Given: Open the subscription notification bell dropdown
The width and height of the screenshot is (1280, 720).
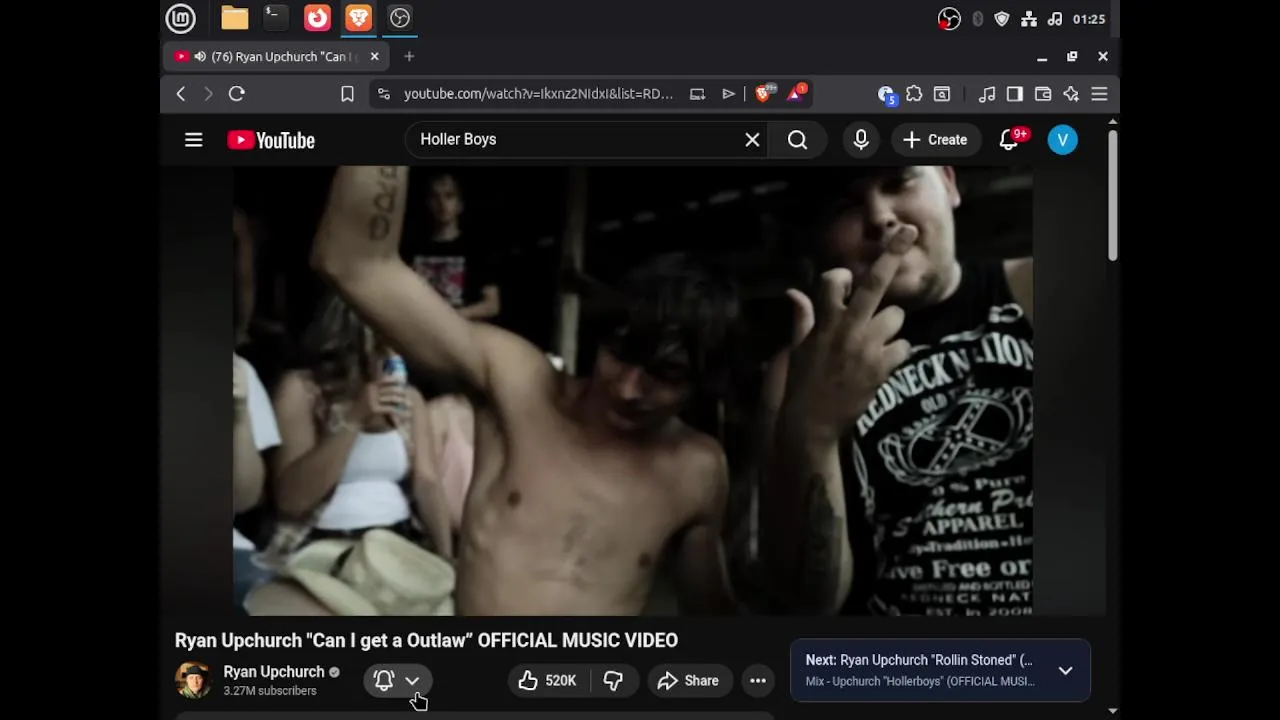Looking at the screenshot, I should [397, 681].
